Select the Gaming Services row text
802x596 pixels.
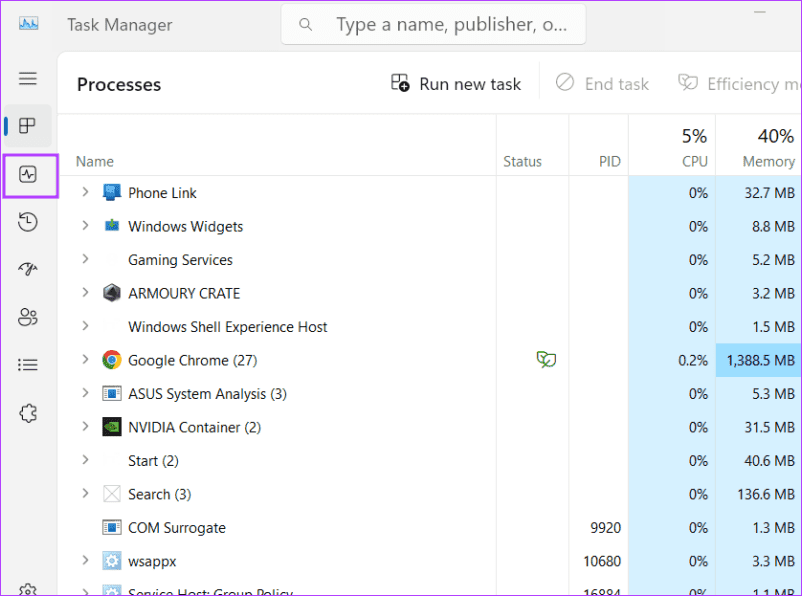[180, 260]
